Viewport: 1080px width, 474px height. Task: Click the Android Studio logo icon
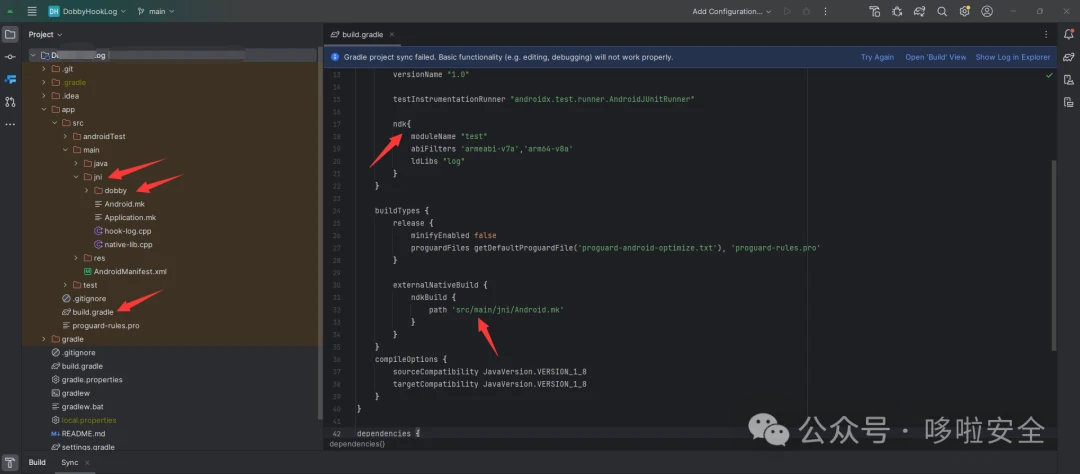pos(10,12)
